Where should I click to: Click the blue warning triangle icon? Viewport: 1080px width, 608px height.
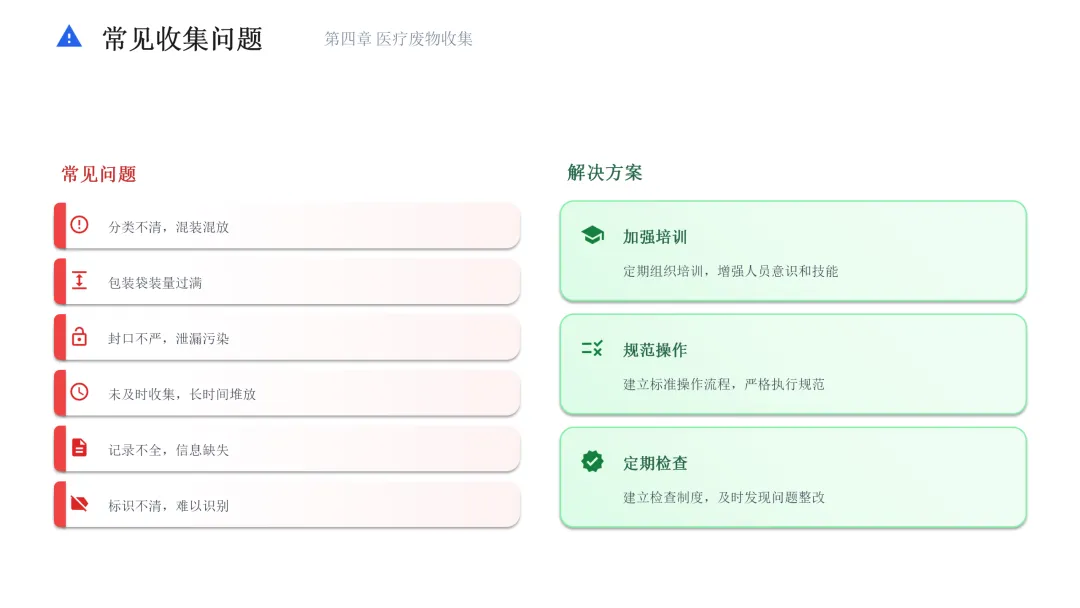pos(69,37)
